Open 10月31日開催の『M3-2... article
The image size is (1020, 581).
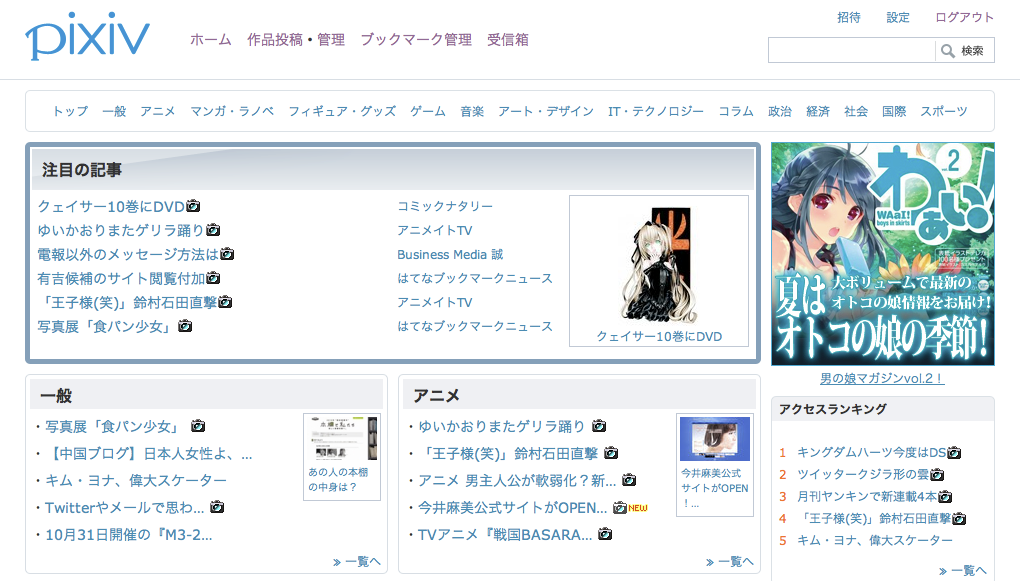[x=129, y=535]
